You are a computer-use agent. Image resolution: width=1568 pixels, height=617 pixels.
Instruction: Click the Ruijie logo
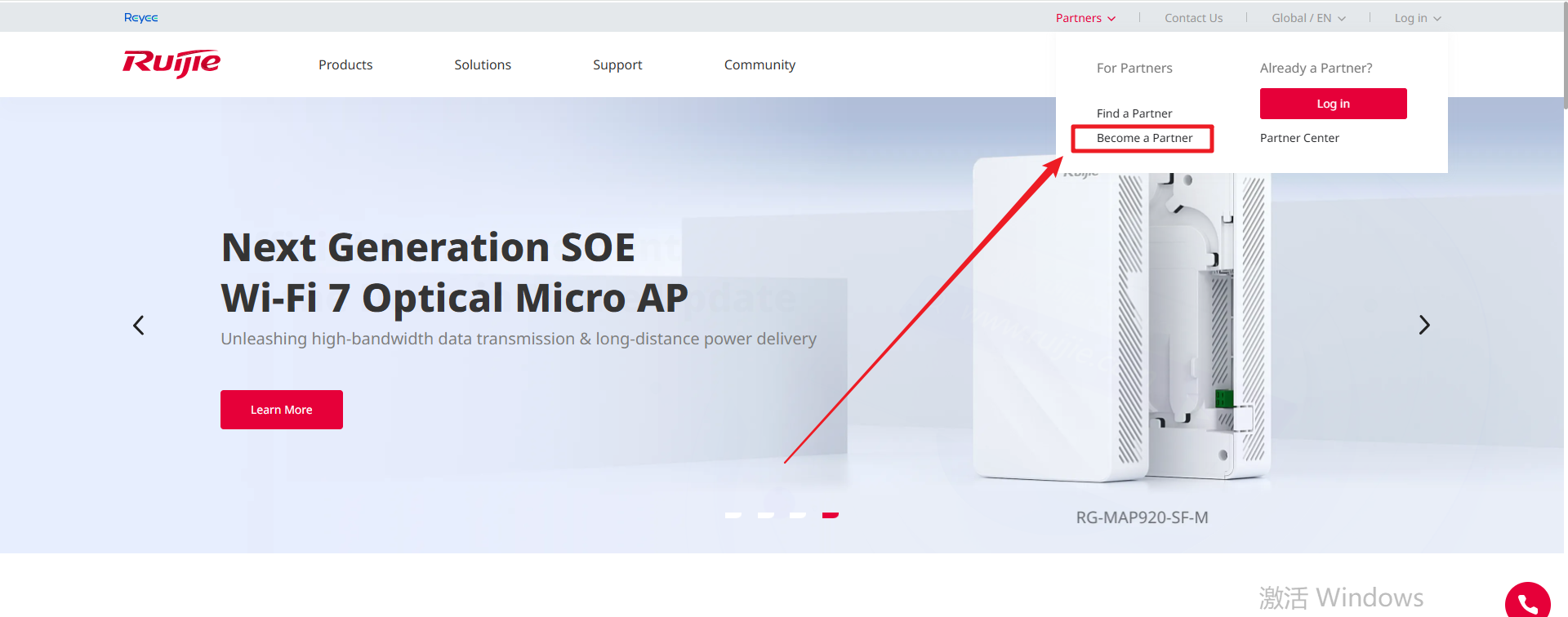[171, 64]
